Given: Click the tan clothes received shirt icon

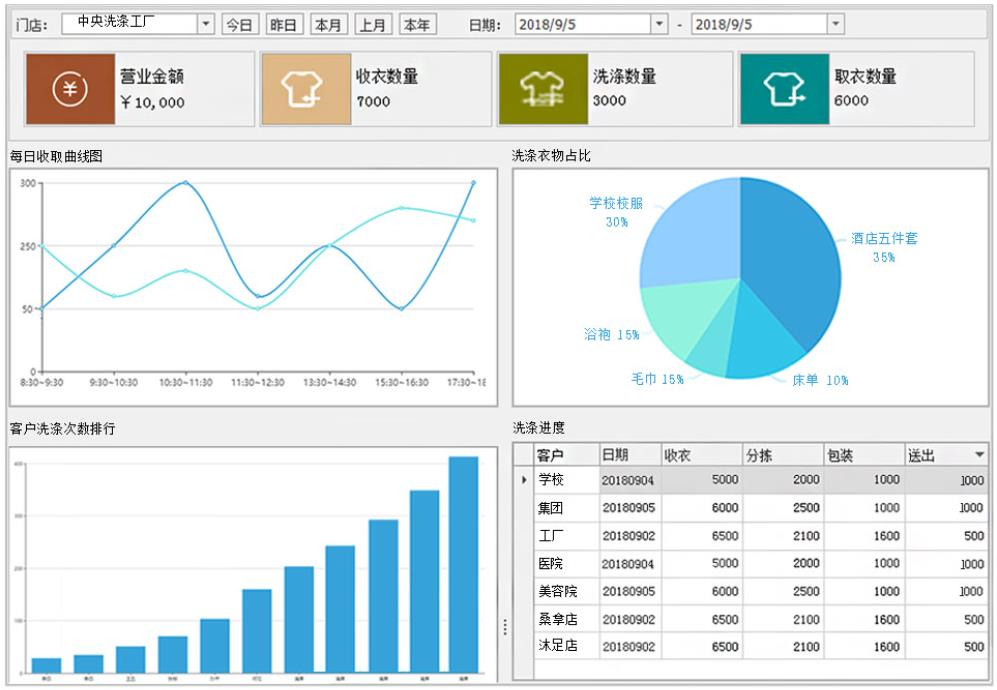Looking at the screenshot, I should 306,89.
